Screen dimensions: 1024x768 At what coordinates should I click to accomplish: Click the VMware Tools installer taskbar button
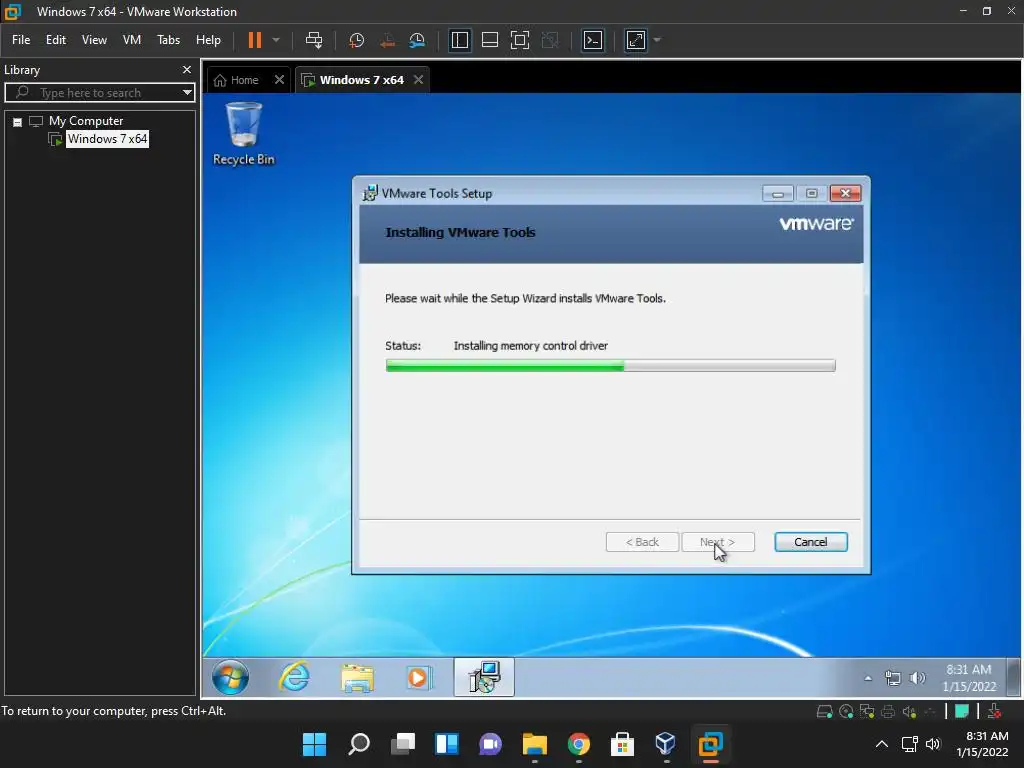[484, 677]
